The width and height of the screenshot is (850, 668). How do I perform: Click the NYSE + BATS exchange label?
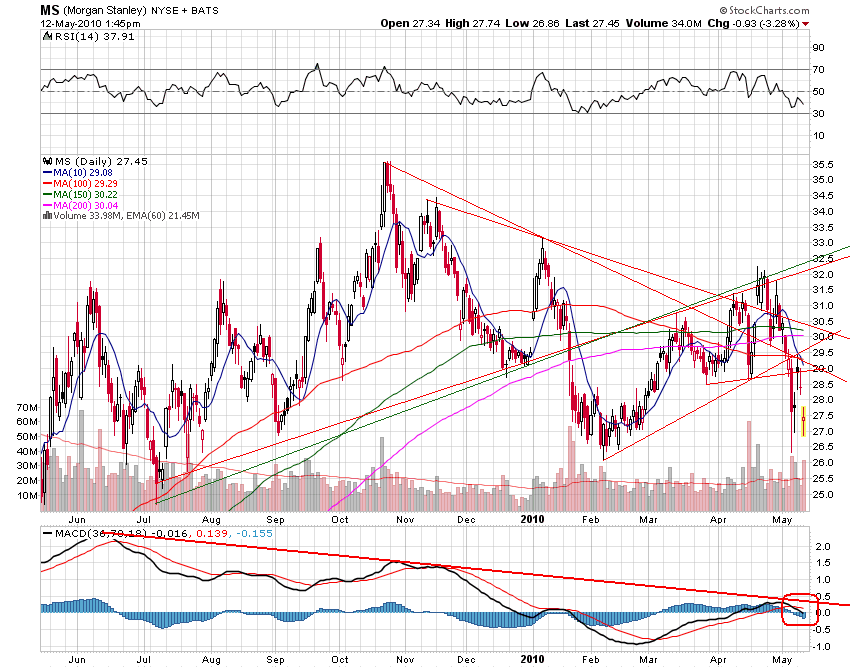tap(184, 11)
